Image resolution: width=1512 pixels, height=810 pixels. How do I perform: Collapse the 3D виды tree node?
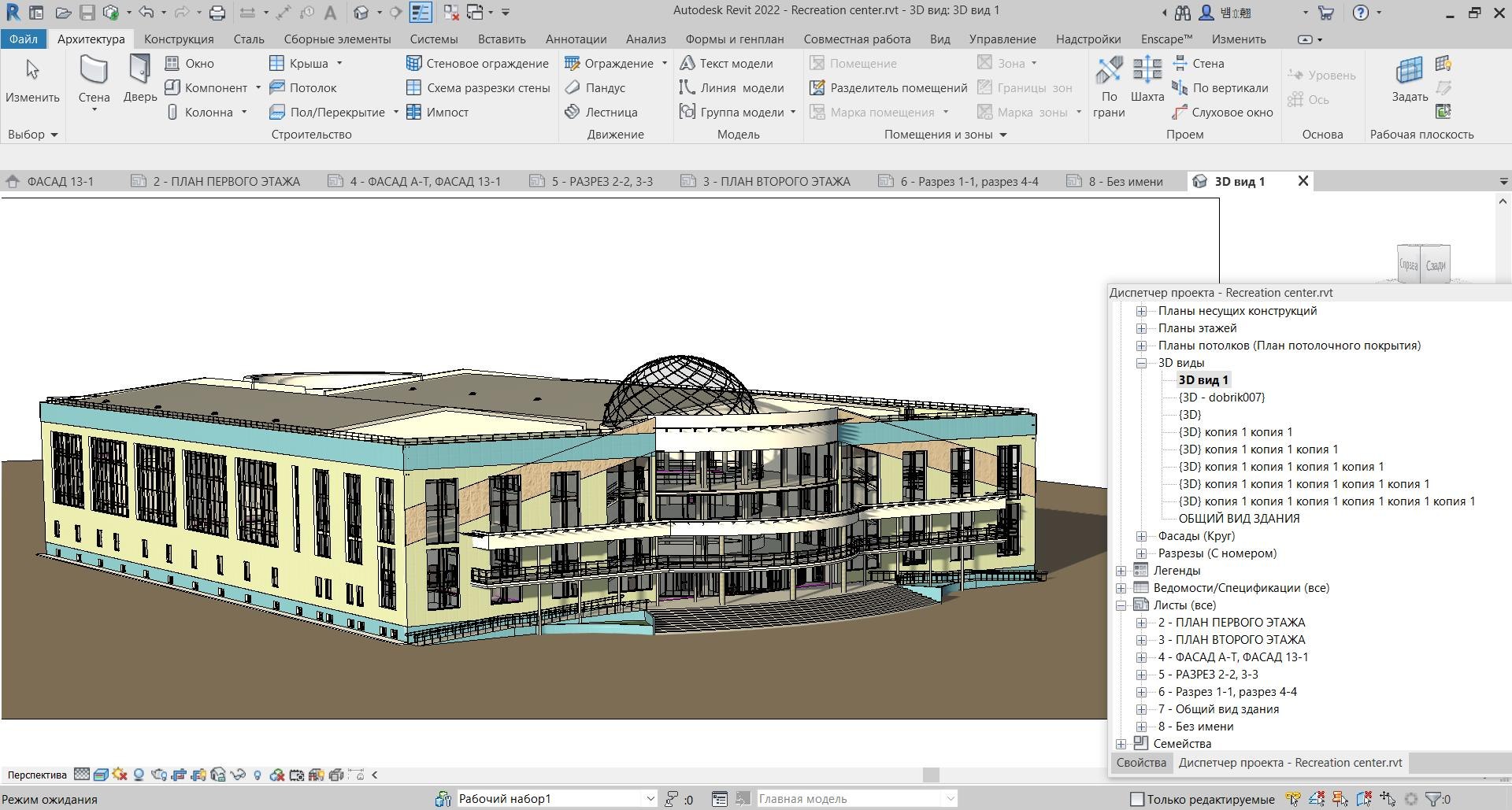[1141, 363]
